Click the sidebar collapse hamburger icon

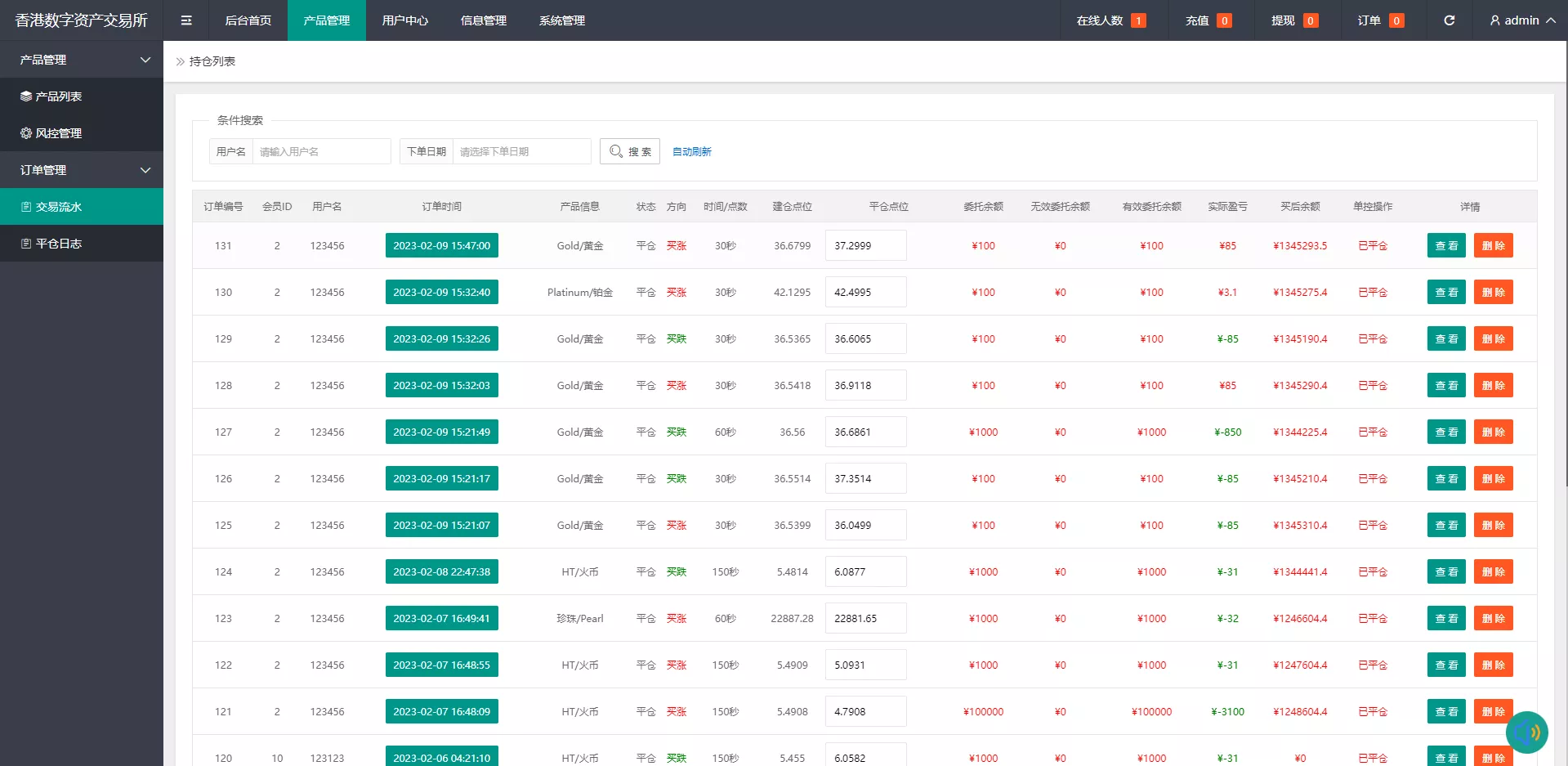coord(186,20)
